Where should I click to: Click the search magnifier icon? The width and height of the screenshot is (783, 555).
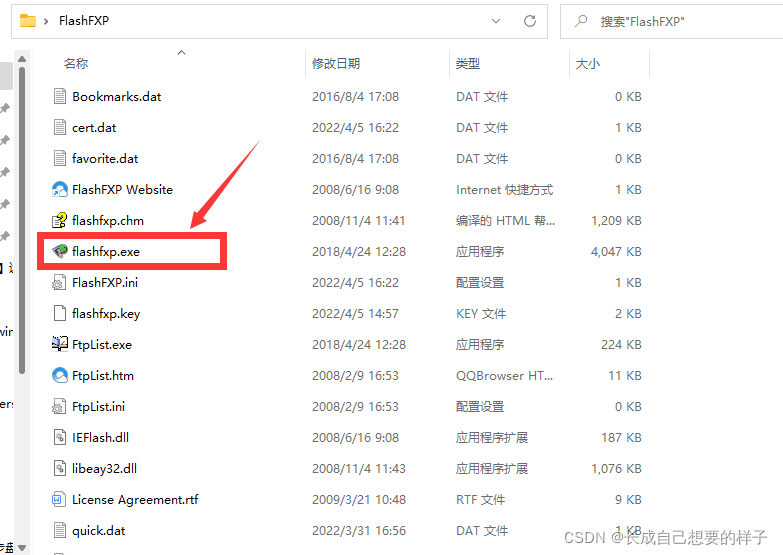(x=581, y=21)
